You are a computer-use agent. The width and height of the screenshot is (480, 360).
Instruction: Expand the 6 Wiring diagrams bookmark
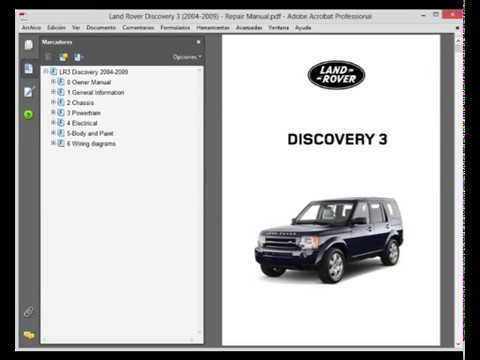click(53, 143)
